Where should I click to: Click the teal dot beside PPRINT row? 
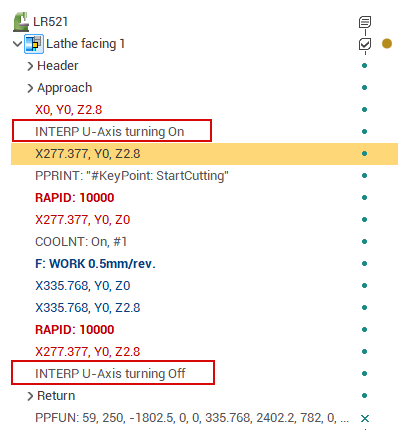click(x=364, y=176)
